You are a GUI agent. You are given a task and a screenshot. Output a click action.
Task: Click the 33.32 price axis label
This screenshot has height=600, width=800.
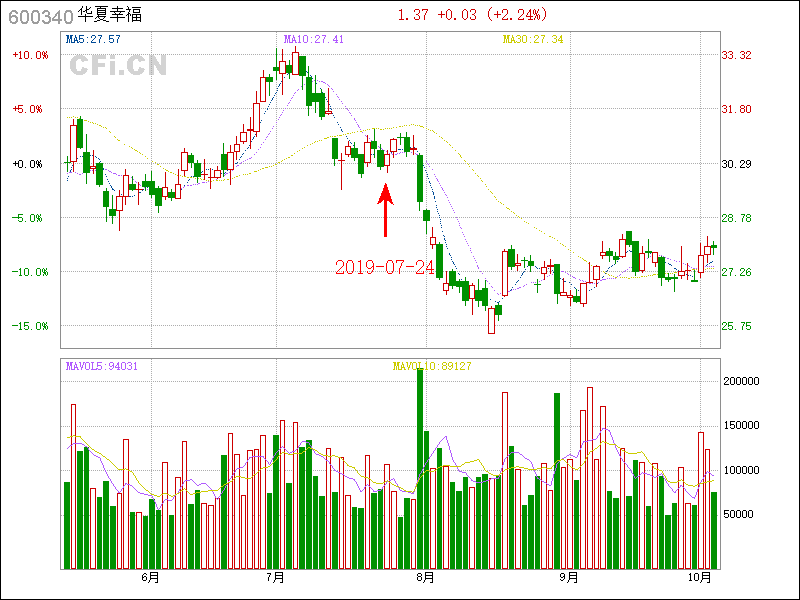pos(737,56)
